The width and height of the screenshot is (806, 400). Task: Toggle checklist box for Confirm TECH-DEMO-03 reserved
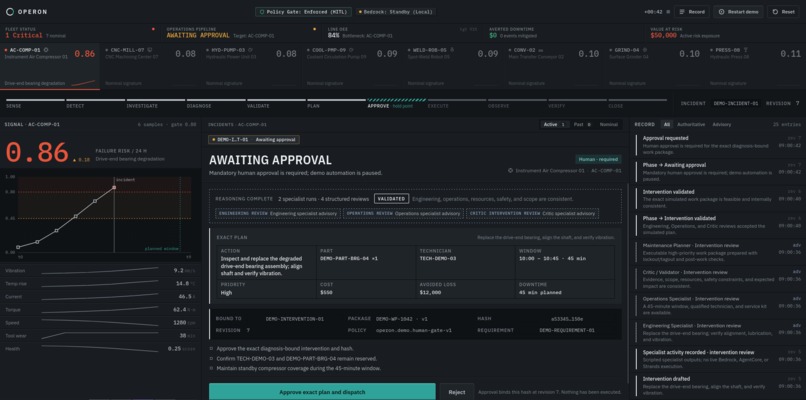tap(211, 358)
